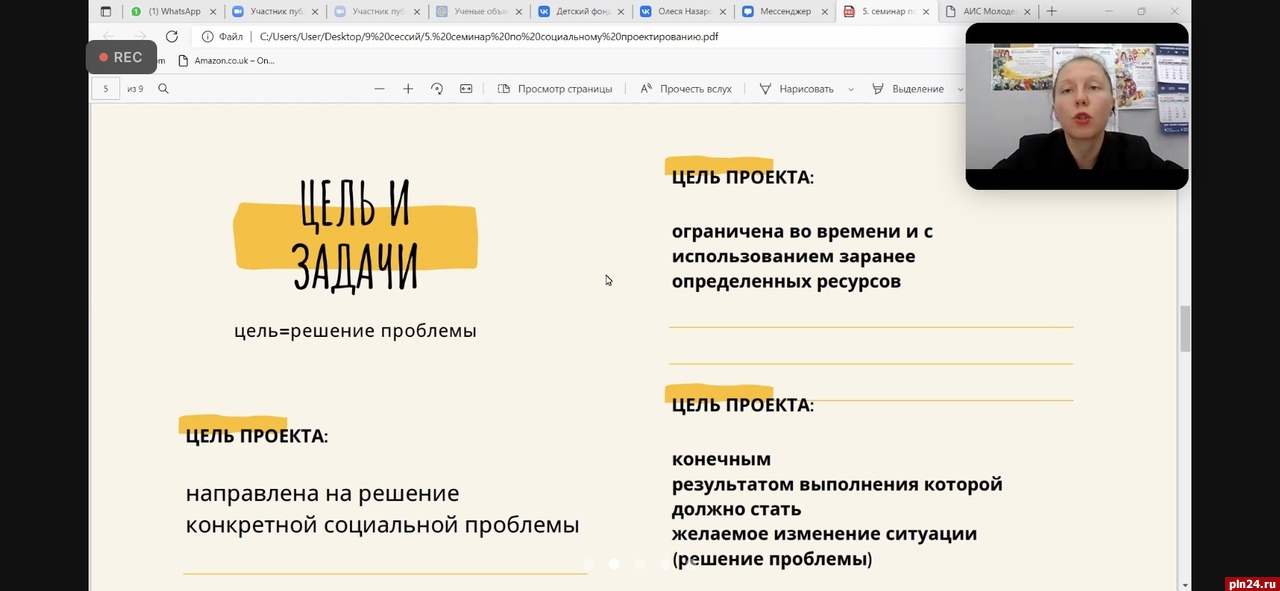Image resolution: width=1280 pixels, height=591 pixels.
Task: Click the fit-to-width icon
Action: tap(466, 89)
